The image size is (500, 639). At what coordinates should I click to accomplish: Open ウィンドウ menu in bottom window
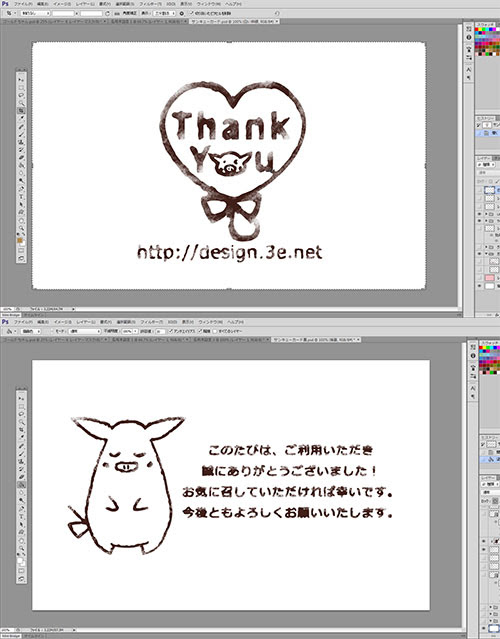tap(209, 322)
